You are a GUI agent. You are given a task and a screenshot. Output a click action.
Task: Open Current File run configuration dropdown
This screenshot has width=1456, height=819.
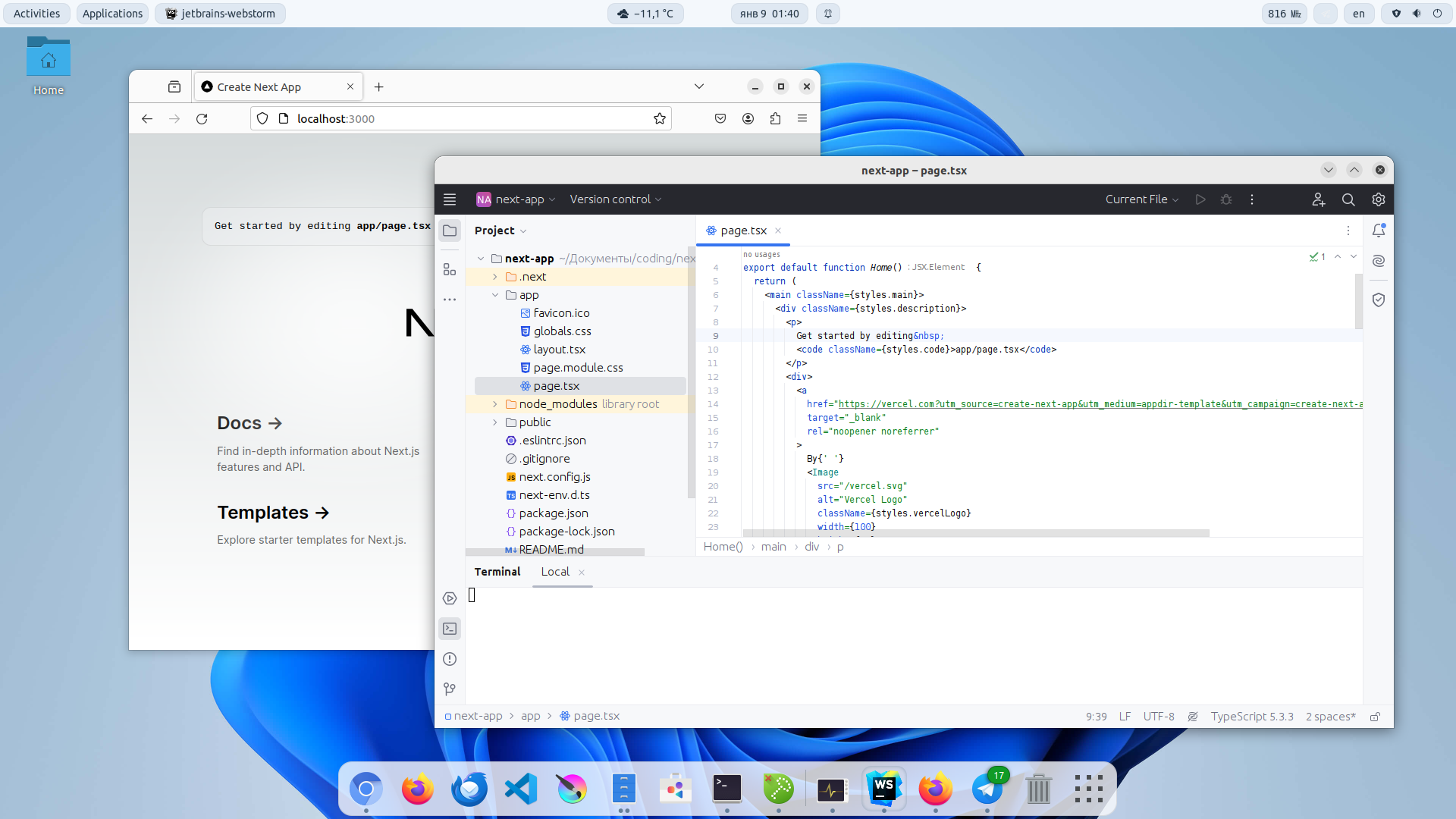pyautogui.click(x=1142, y=199)
